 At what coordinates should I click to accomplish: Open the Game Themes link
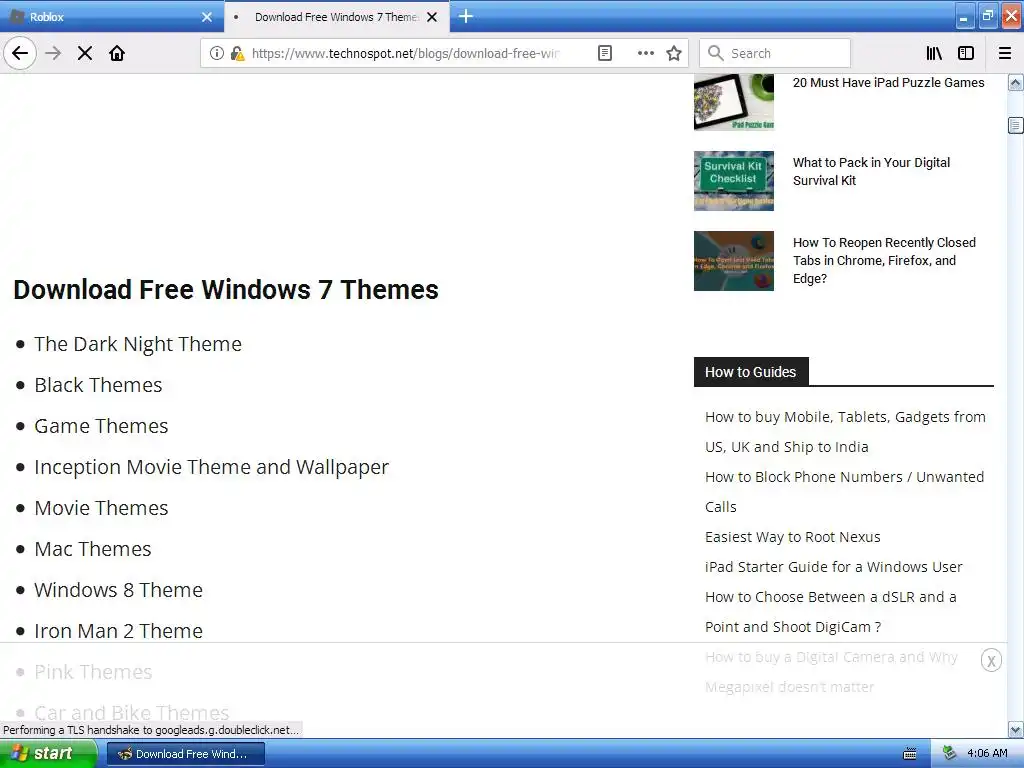click(101, 426)
